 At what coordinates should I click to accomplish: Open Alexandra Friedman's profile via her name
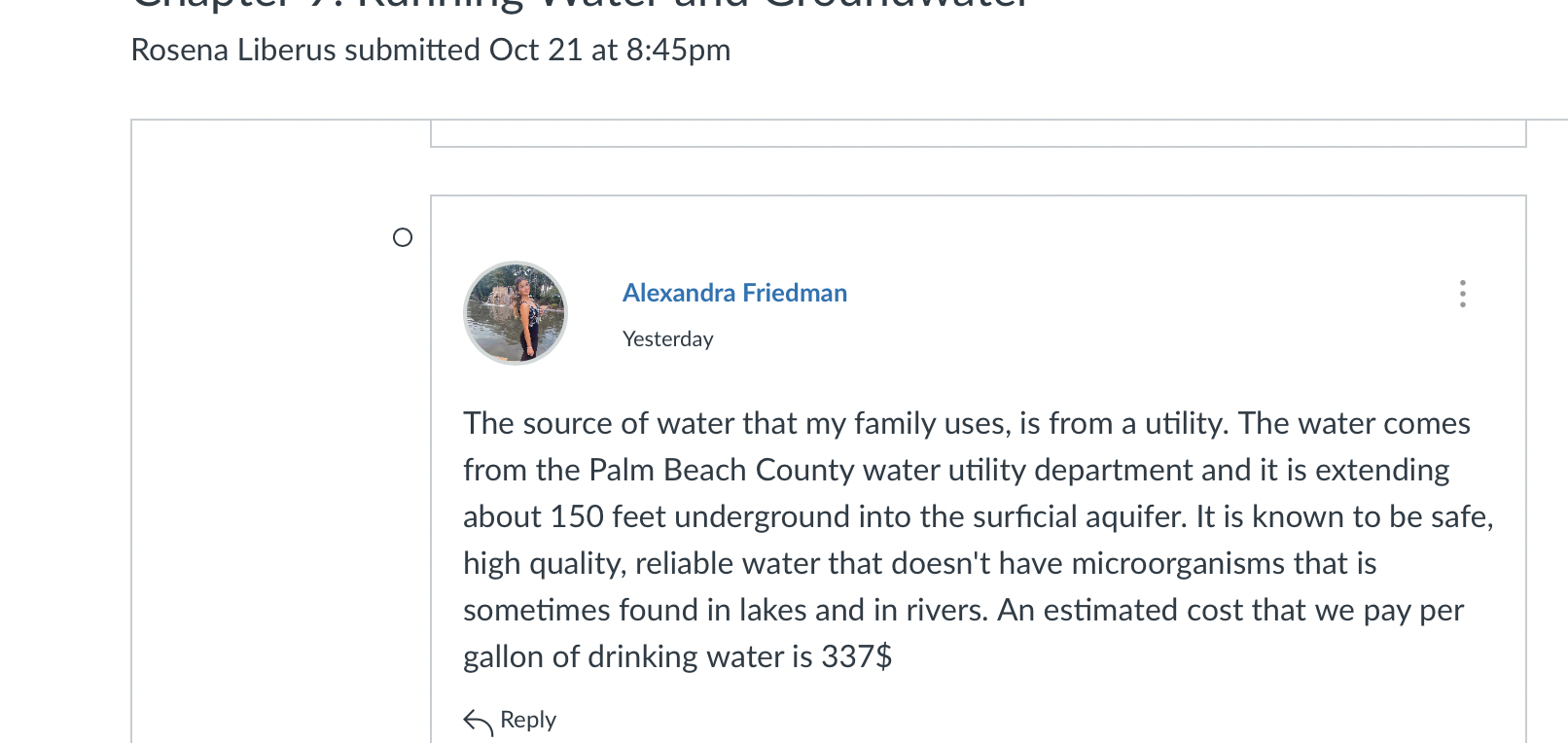click(734, 293)
